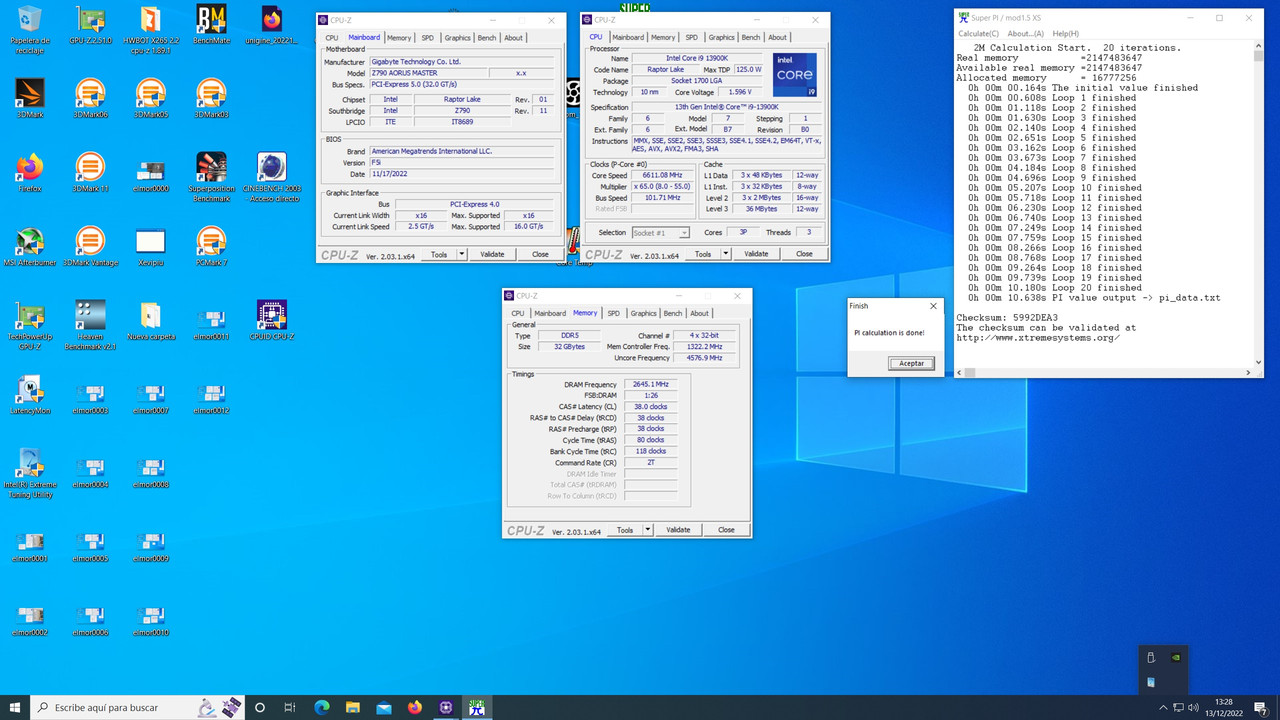Open 3DMark Vantage desktop shortcut
1280x720 pixels.
tap(90, 246)
